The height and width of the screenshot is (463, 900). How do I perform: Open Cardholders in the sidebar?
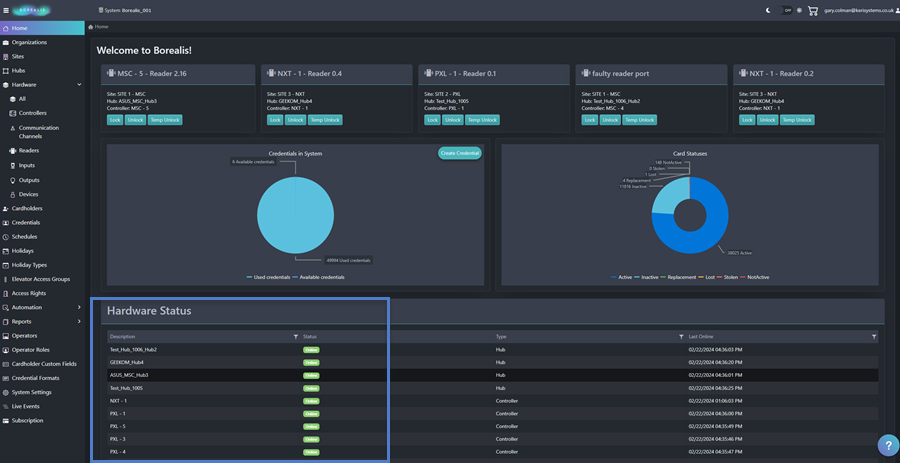[27, 208]
